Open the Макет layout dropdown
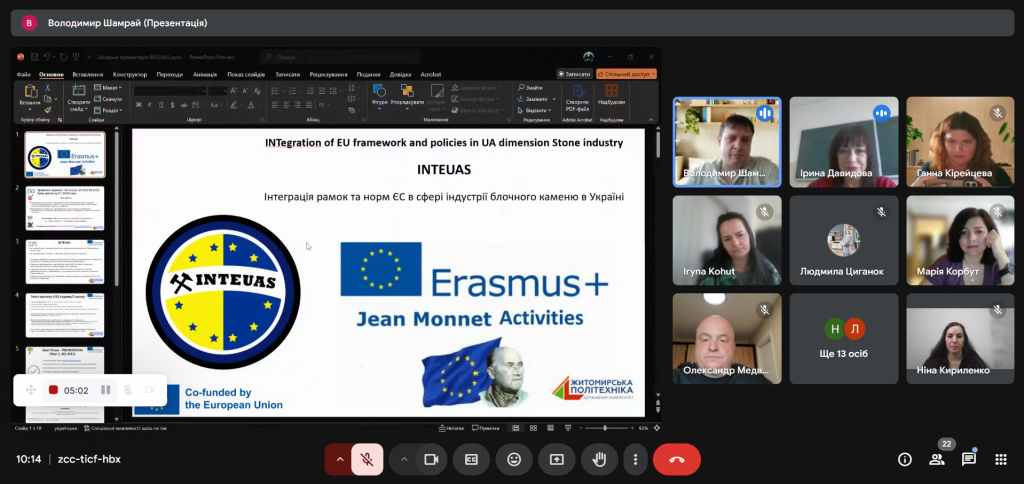The image size is (1024, 484). coord(108,88)
